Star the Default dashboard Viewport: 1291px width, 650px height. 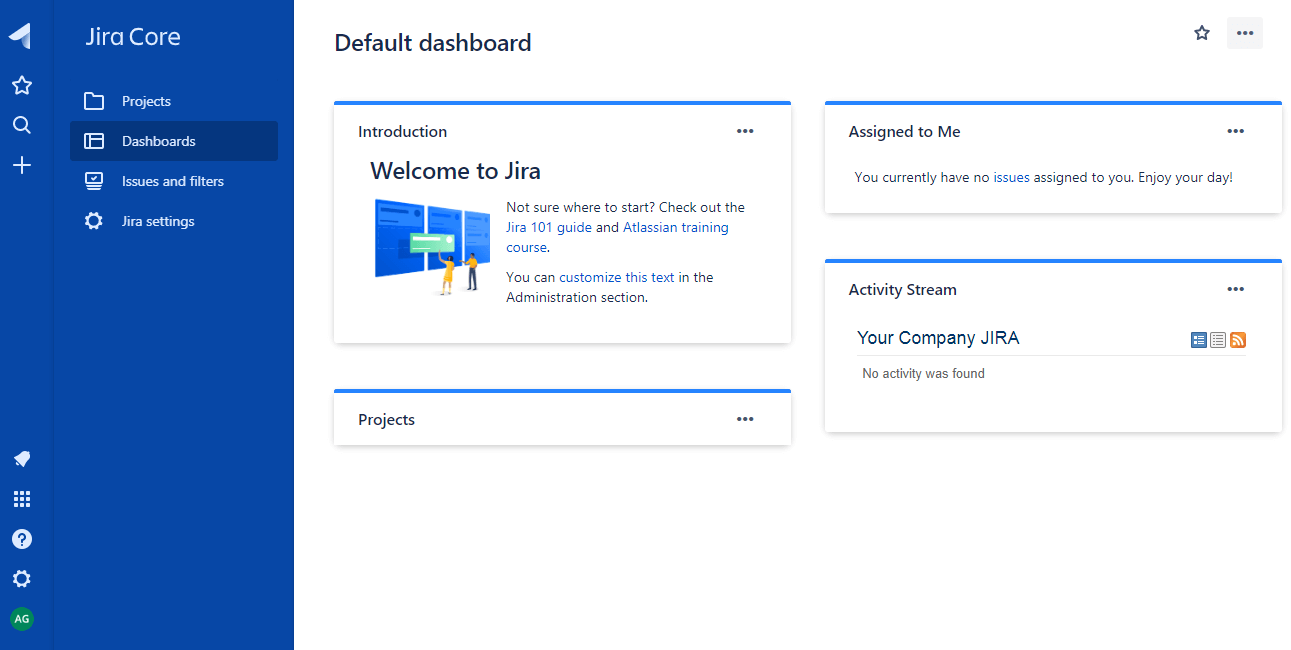(1201, 32)
